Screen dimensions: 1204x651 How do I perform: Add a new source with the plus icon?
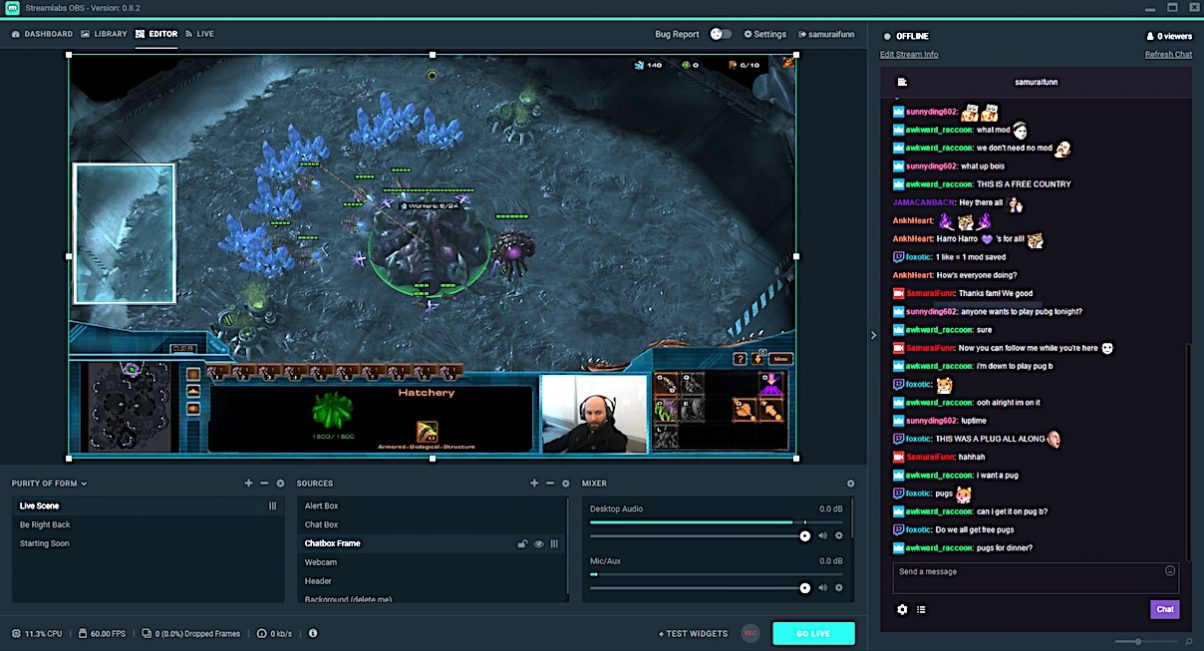tap(534, 483)
